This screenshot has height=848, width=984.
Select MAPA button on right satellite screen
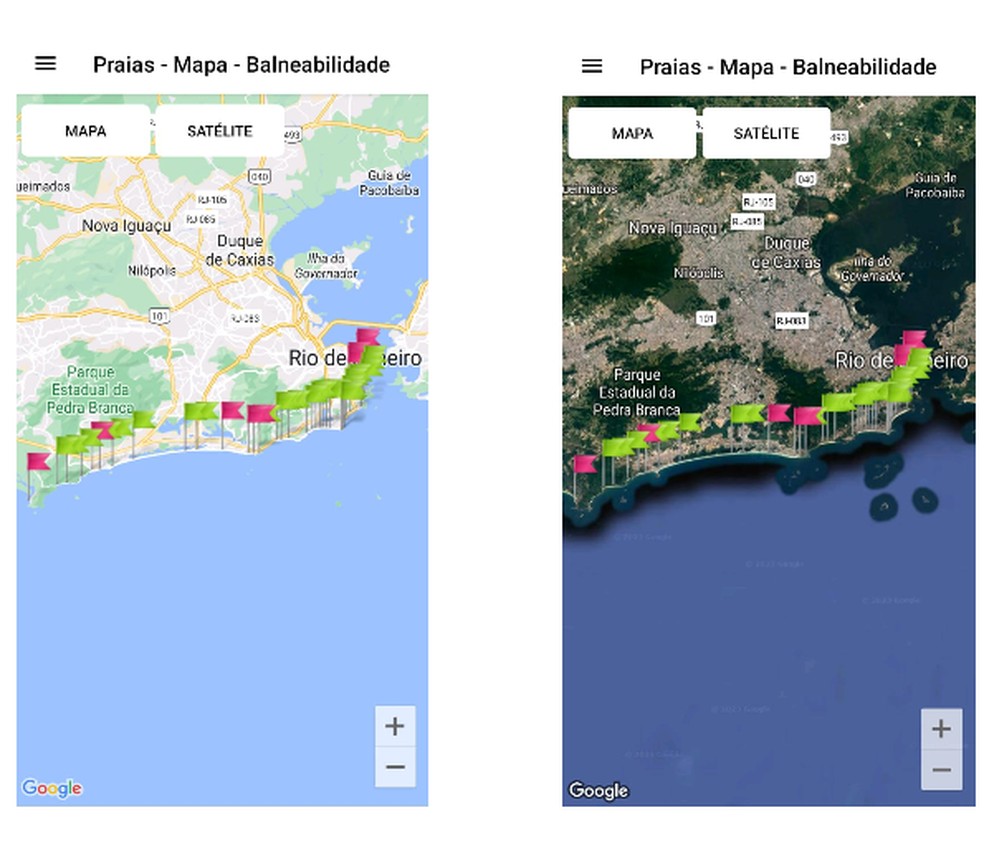[x=632, y=133]
